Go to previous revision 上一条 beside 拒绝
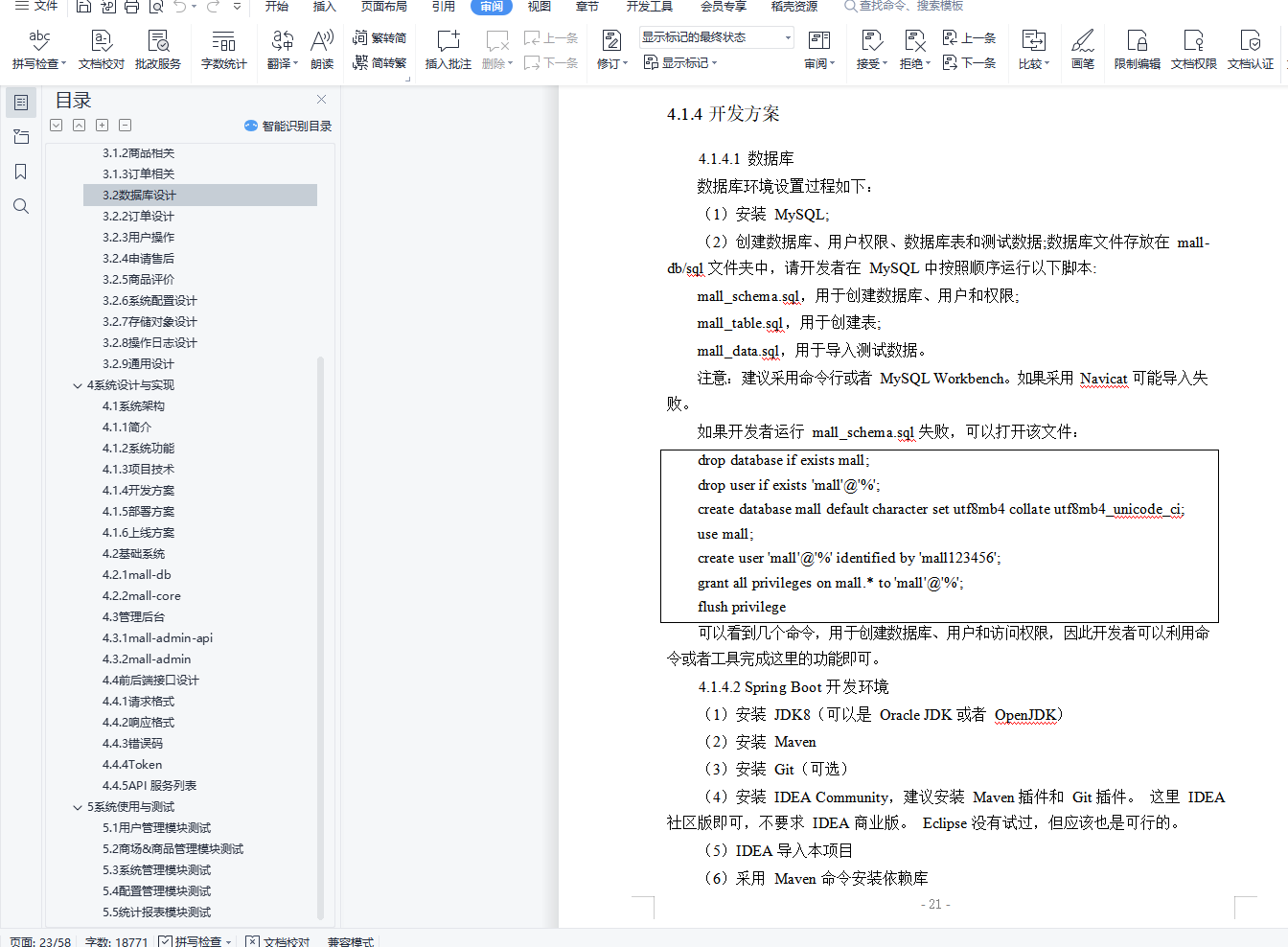Image resolution: width=1288 pixels, height=947 pixels. [970, 38]
